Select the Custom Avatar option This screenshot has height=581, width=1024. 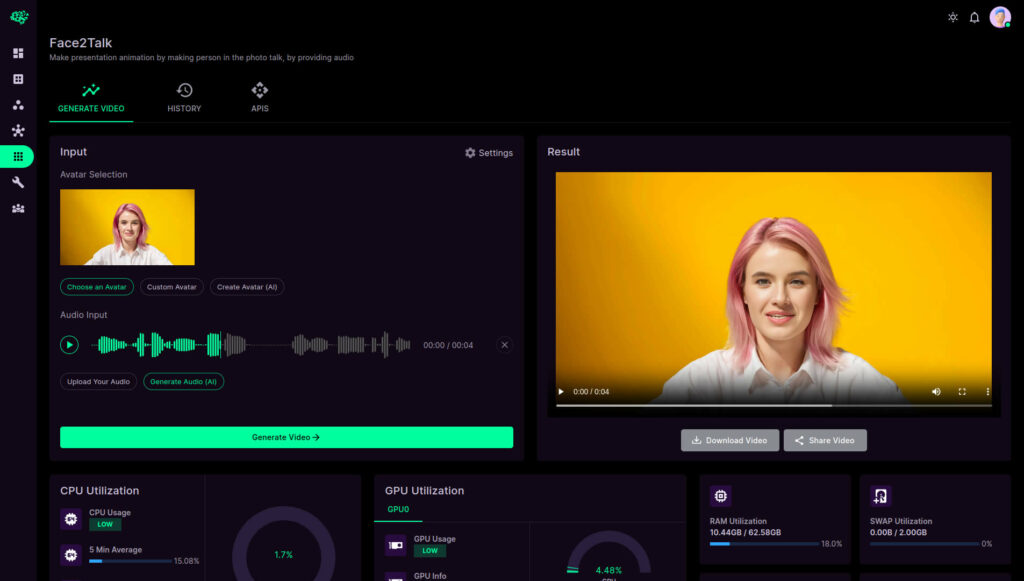pos(172,287)
